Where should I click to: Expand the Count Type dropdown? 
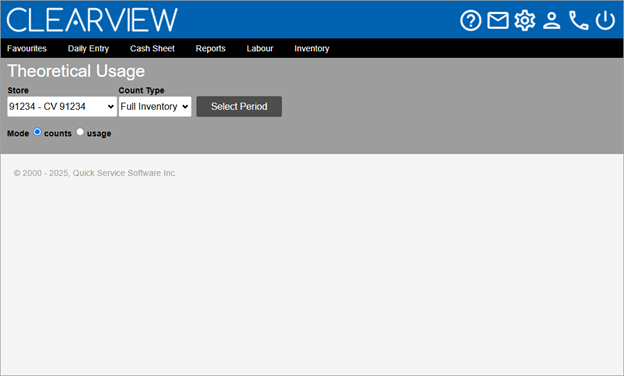(x=155, y=107)
